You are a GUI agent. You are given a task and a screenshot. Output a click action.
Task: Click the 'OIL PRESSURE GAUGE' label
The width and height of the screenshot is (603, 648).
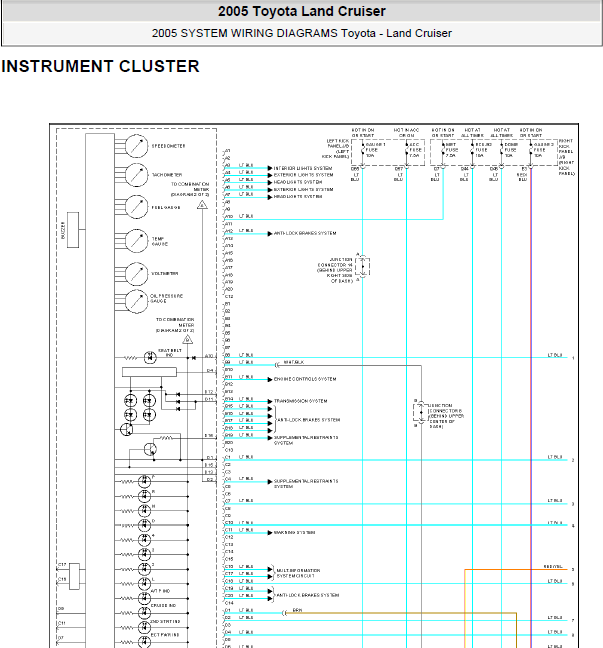pos(167,299)
